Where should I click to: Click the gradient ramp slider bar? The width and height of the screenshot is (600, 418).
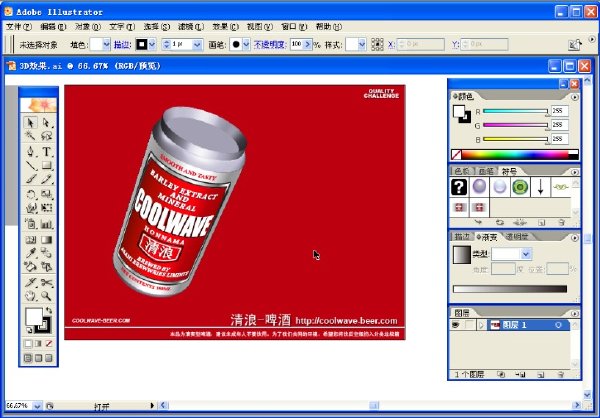pos(510,289)
